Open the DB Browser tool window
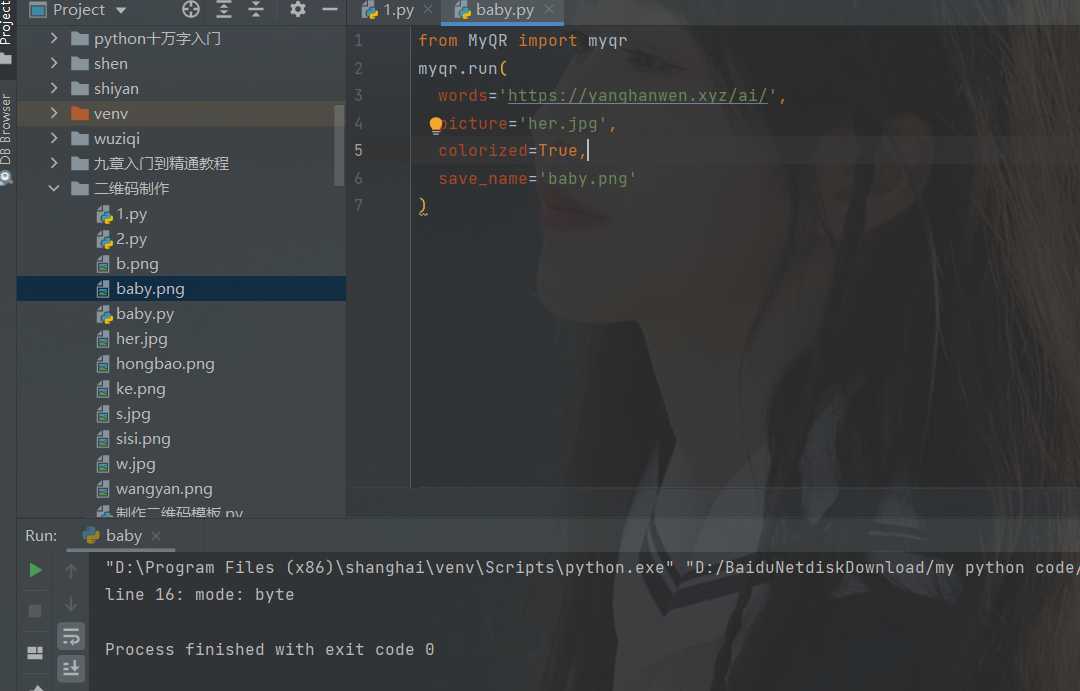The image size is (1080, 691). (x=6, y=138)
